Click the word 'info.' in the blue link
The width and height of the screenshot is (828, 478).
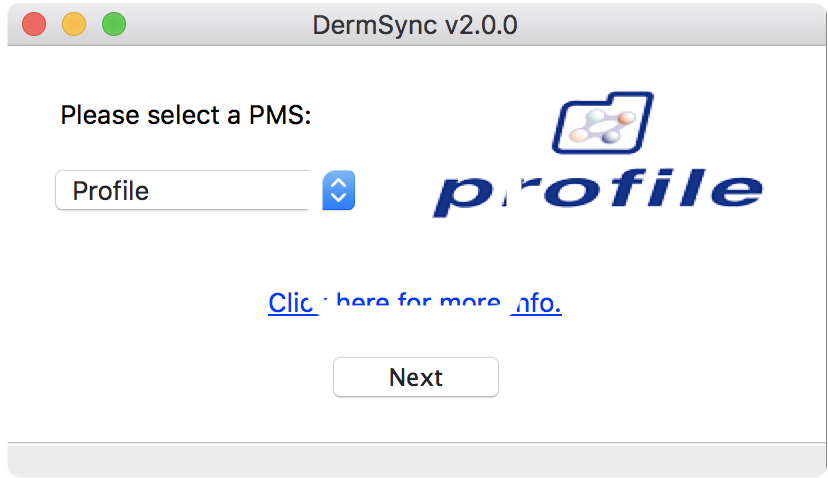coord(536,303)
